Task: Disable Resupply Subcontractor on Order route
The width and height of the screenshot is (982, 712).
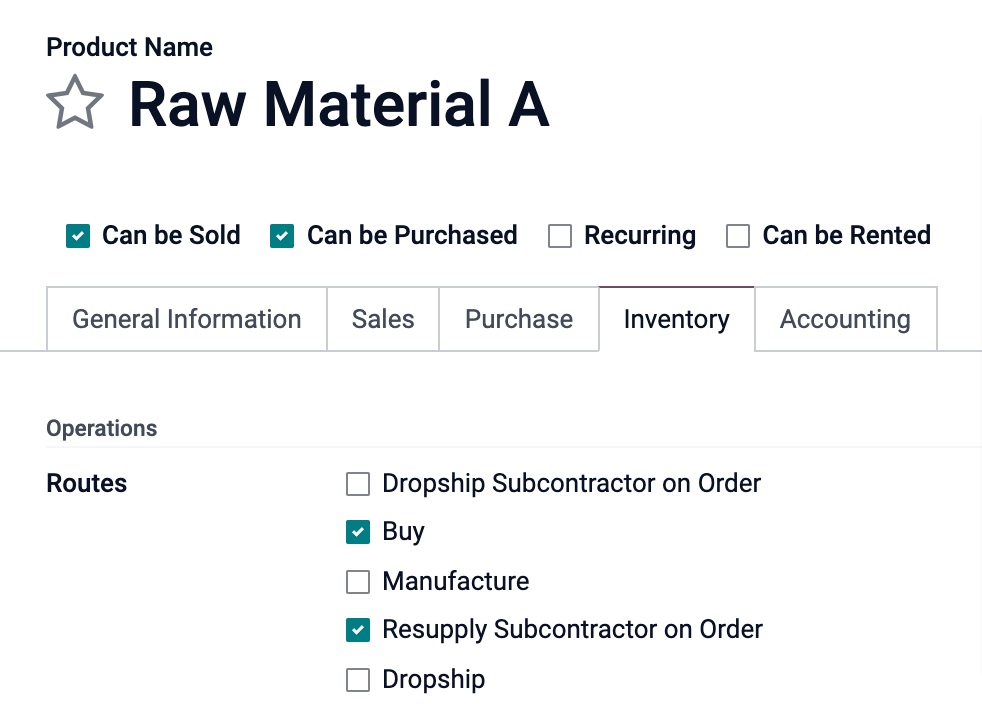Action: (x=358, y=630)
